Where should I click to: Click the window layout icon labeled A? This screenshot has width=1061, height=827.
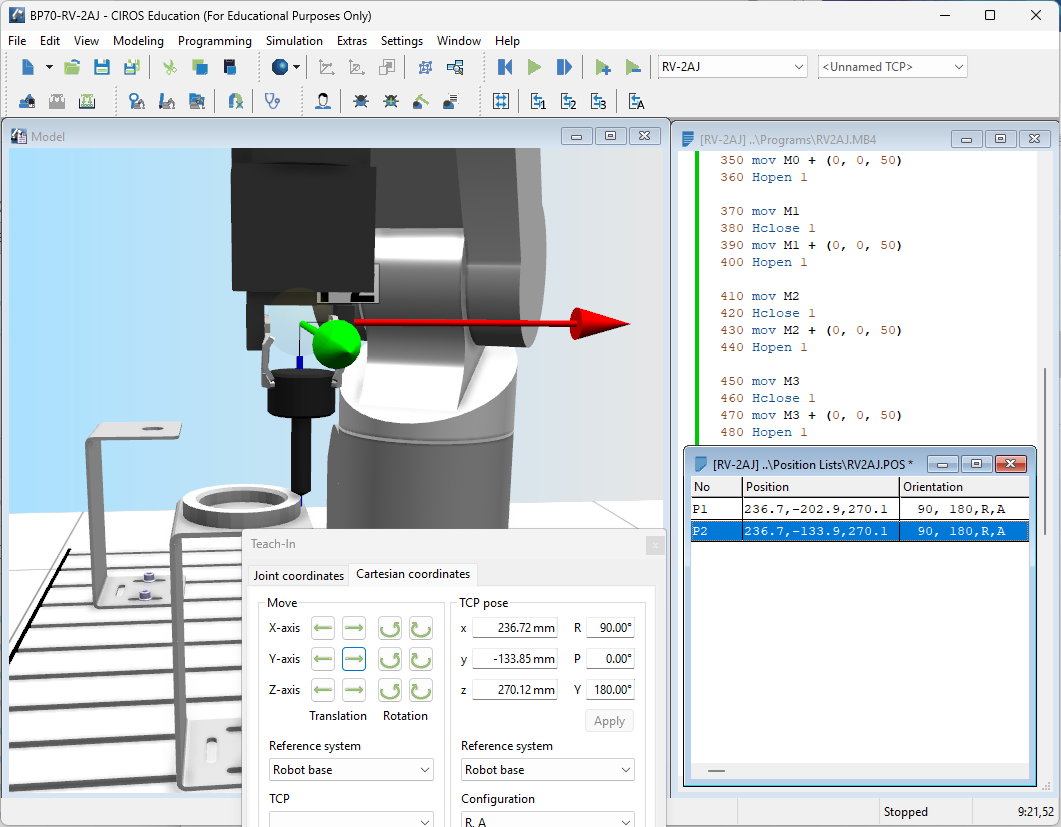click(x=636, y=102)
